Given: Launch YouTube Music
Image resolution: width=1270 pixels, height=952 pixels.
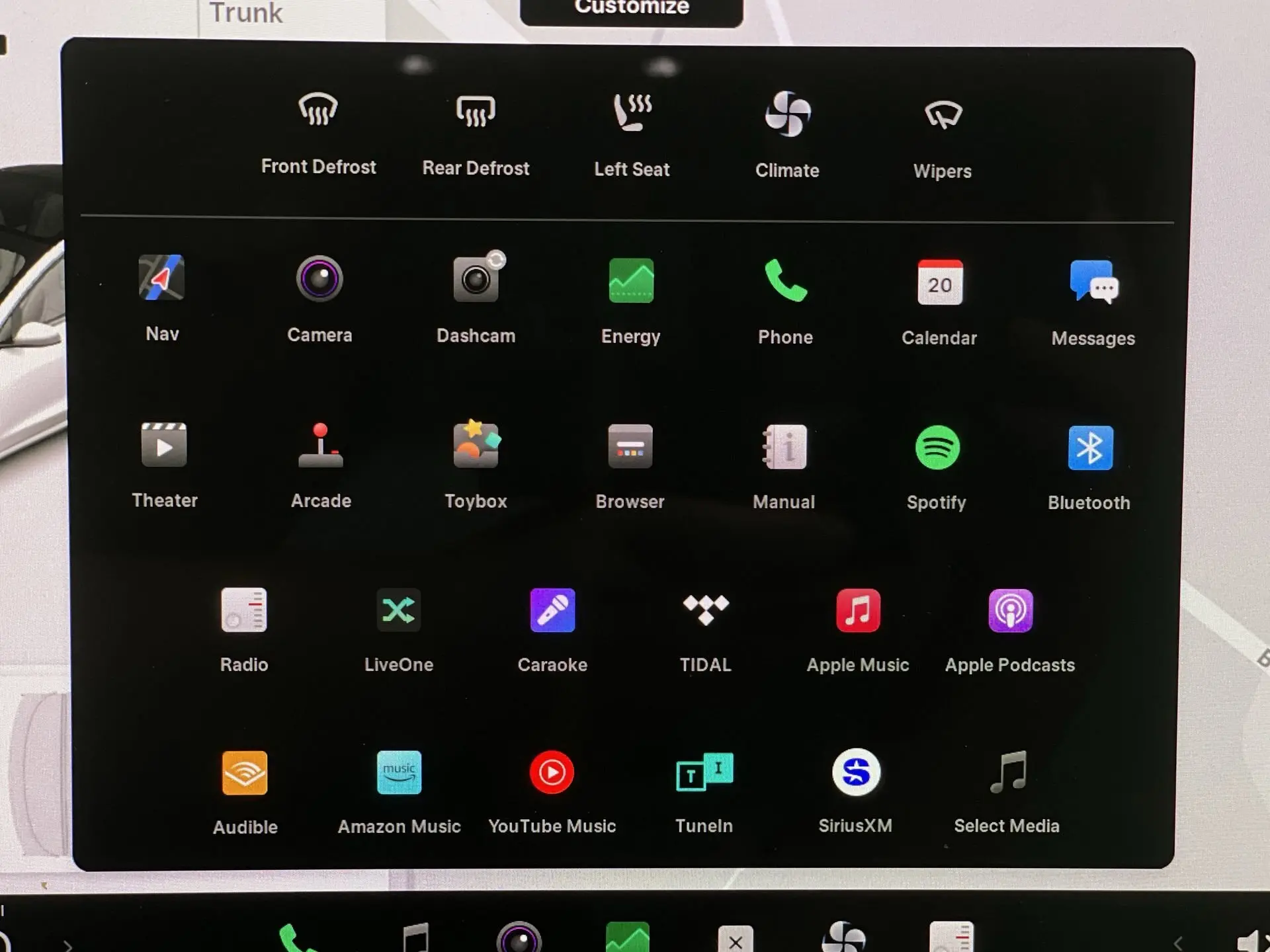Looking at the screenshot, I should [552, 793].
